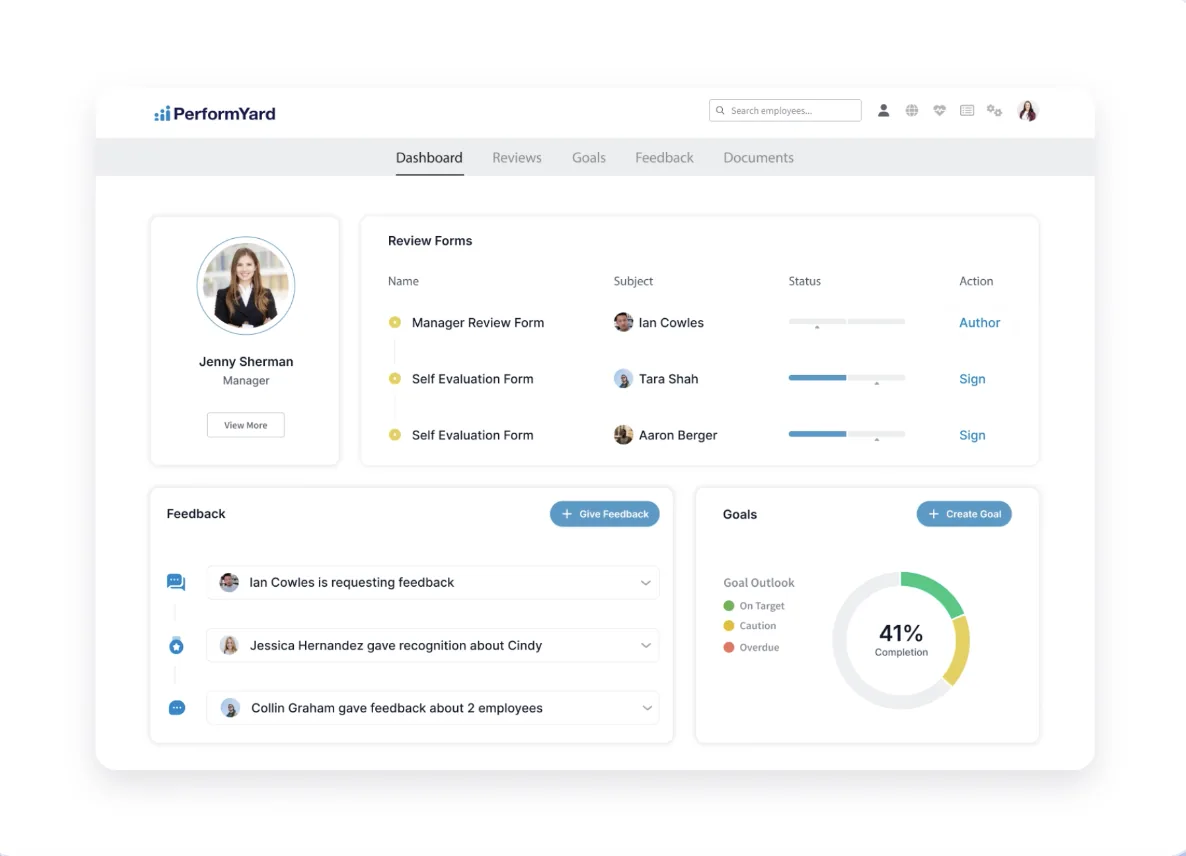This screenshot has width=1186, height=856.
Task: Click Aaron Berger avatar in Review Forms
Action: tap(623, 435)
